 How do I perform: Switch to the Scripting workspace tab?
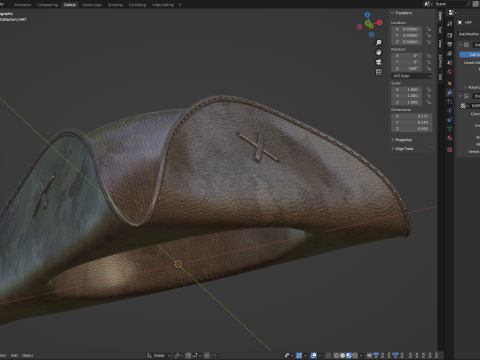[115, 5]
